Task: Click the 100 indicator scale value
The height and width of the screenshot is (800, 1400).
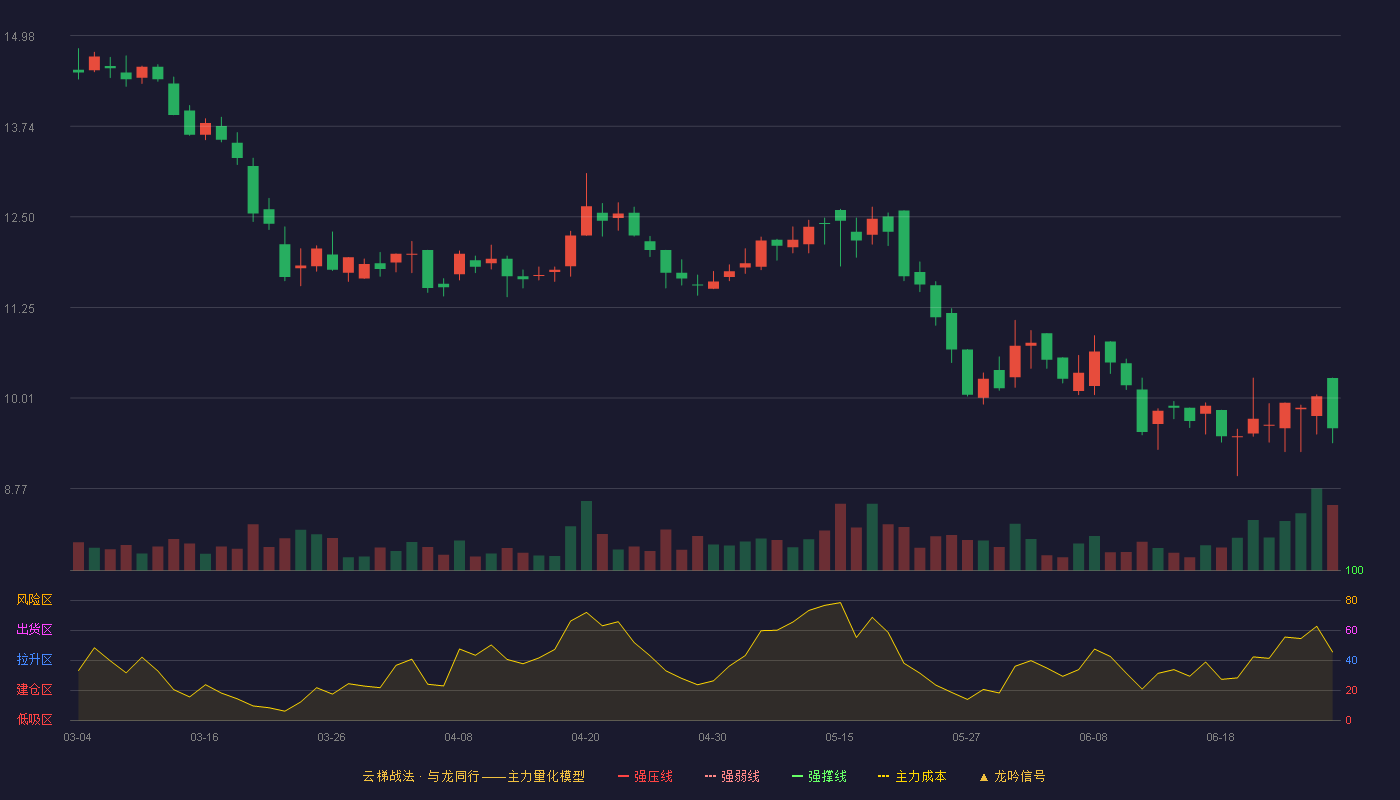Action: (x=1354, y=571)
